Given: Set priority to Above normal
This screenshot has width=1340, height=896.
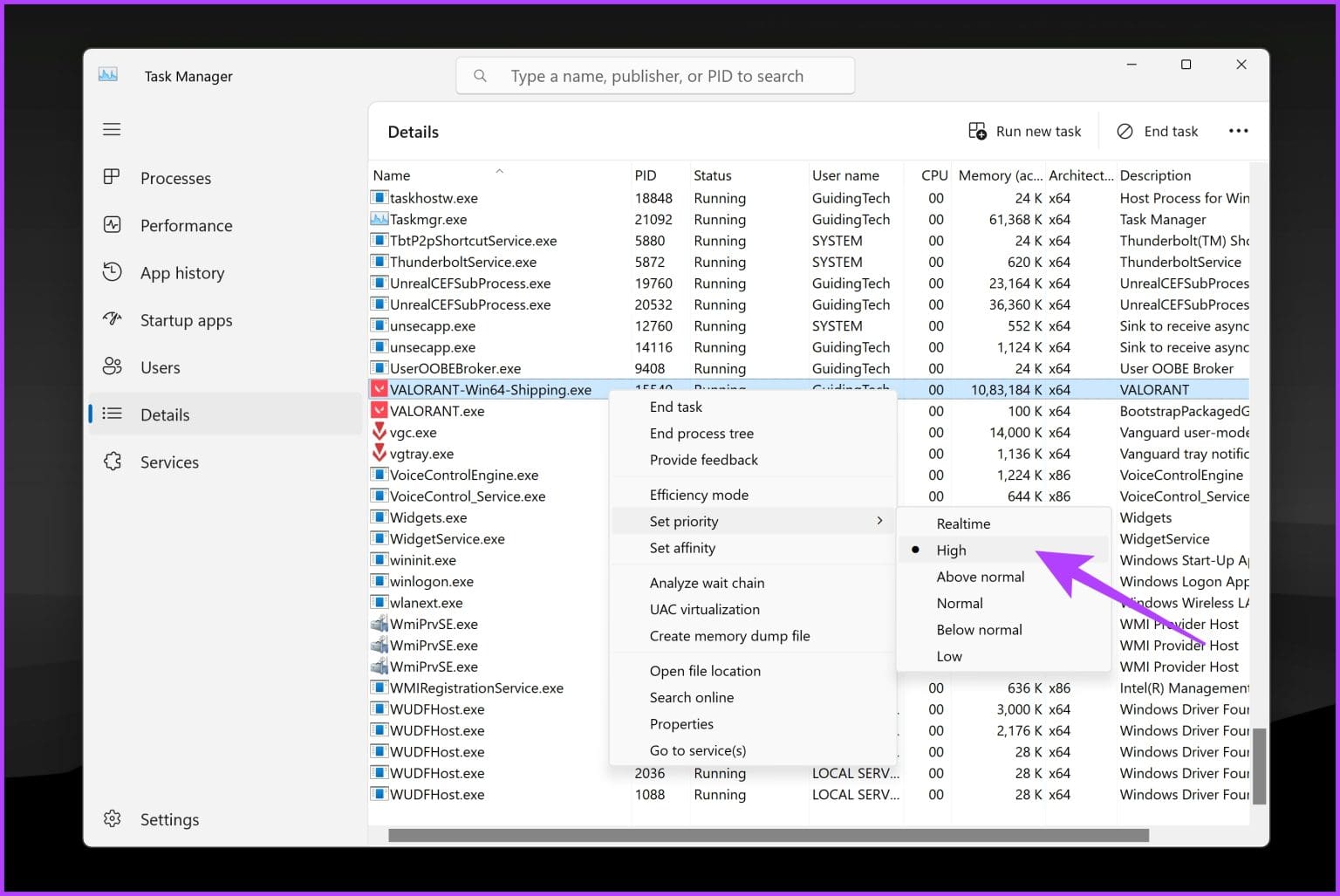Looking at the screenshot, I should tap(981, 576).
